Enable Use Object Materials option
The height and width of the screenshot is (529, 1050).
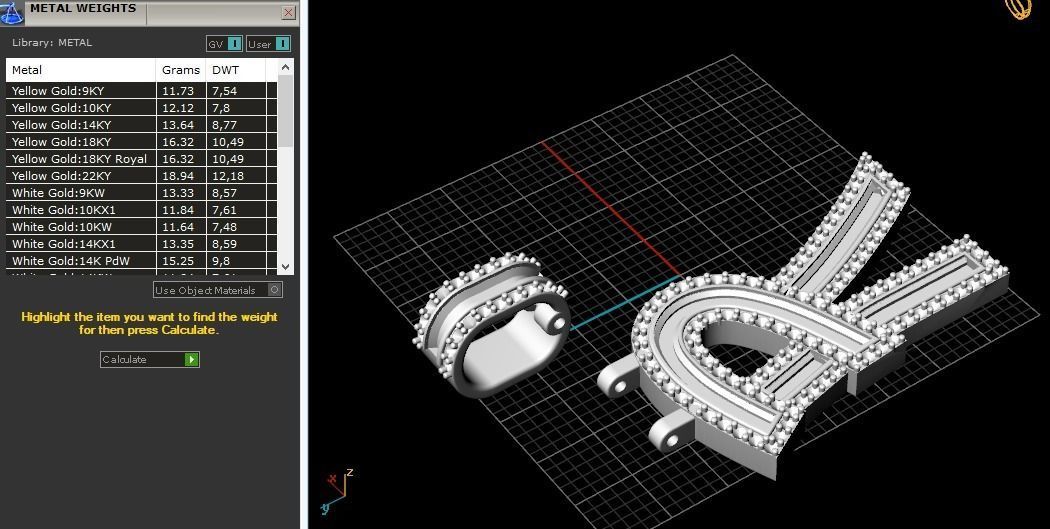coord(218,290)
